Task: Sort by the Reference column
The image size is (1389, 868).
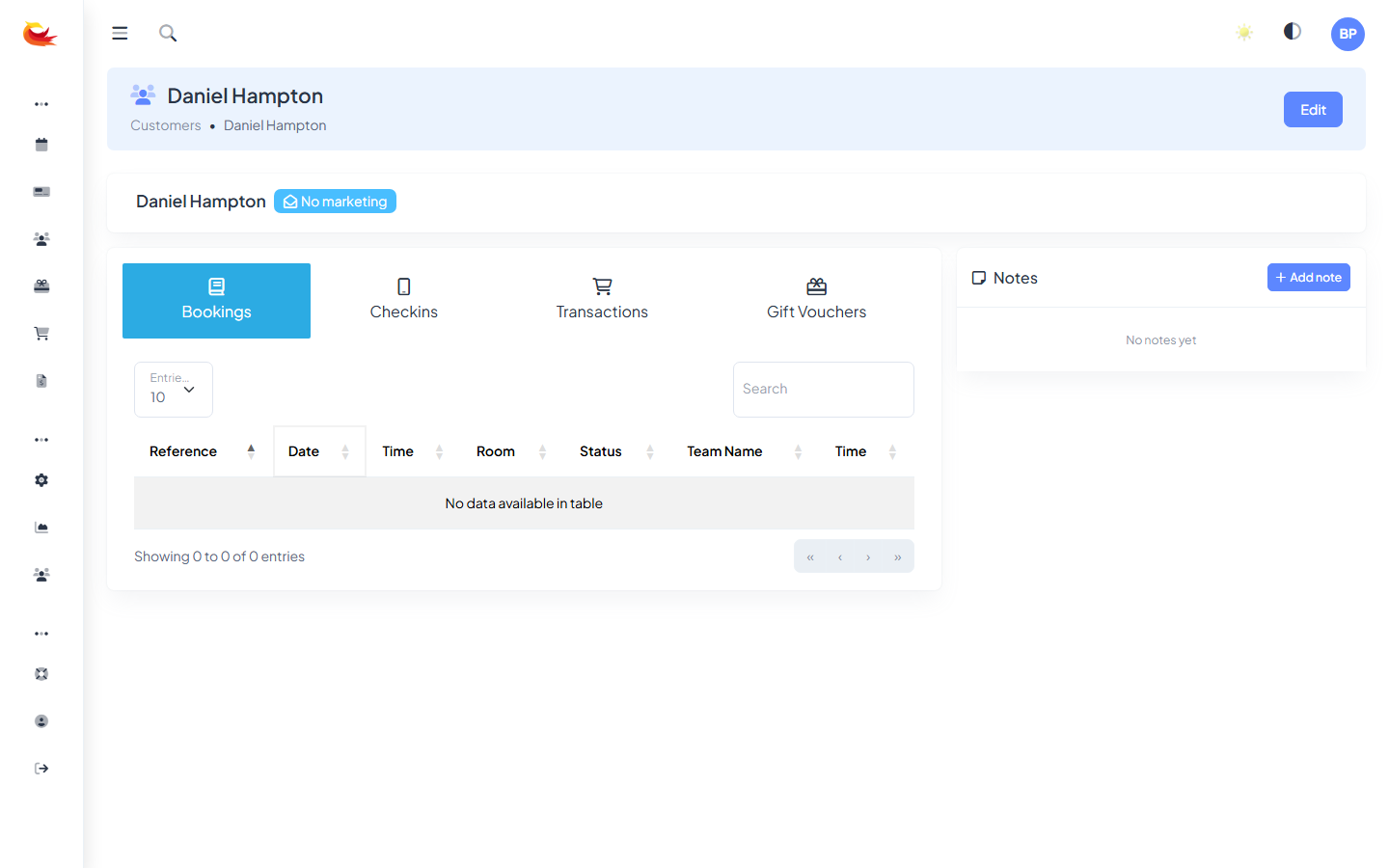Action: (204, 451)
